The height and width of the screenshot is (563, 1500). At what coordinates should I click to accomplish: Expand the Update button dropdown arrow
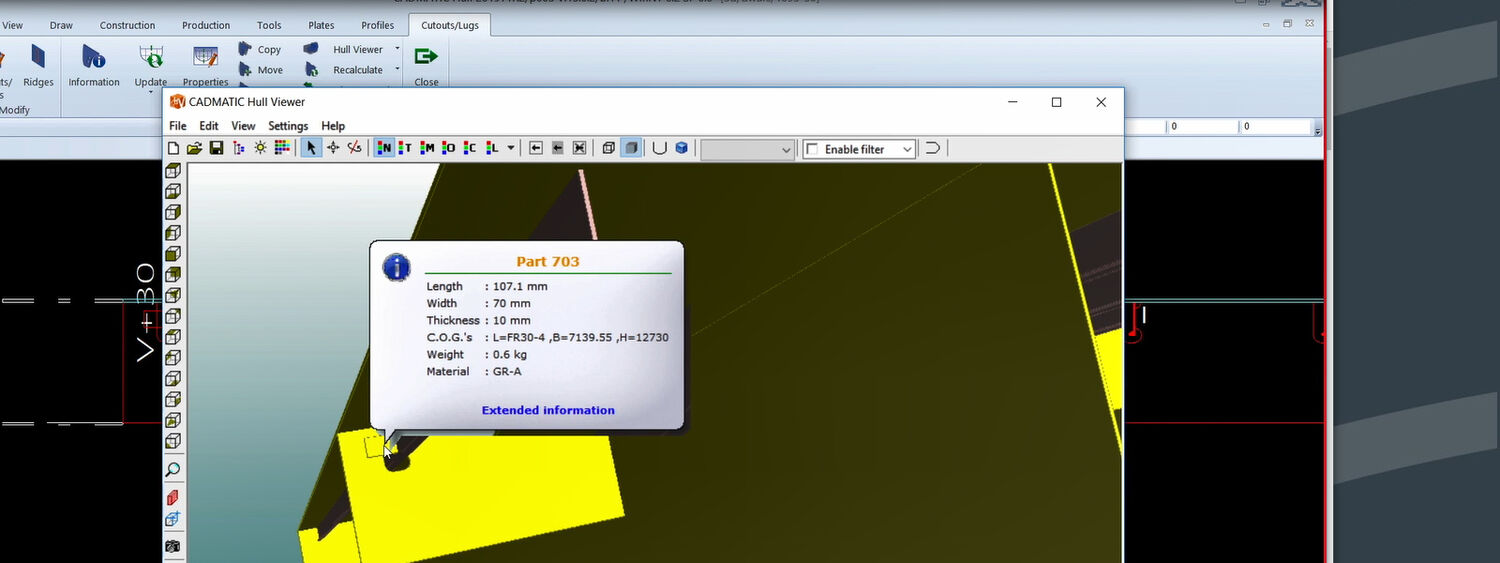pyautogui.click(x=151, y=92)
